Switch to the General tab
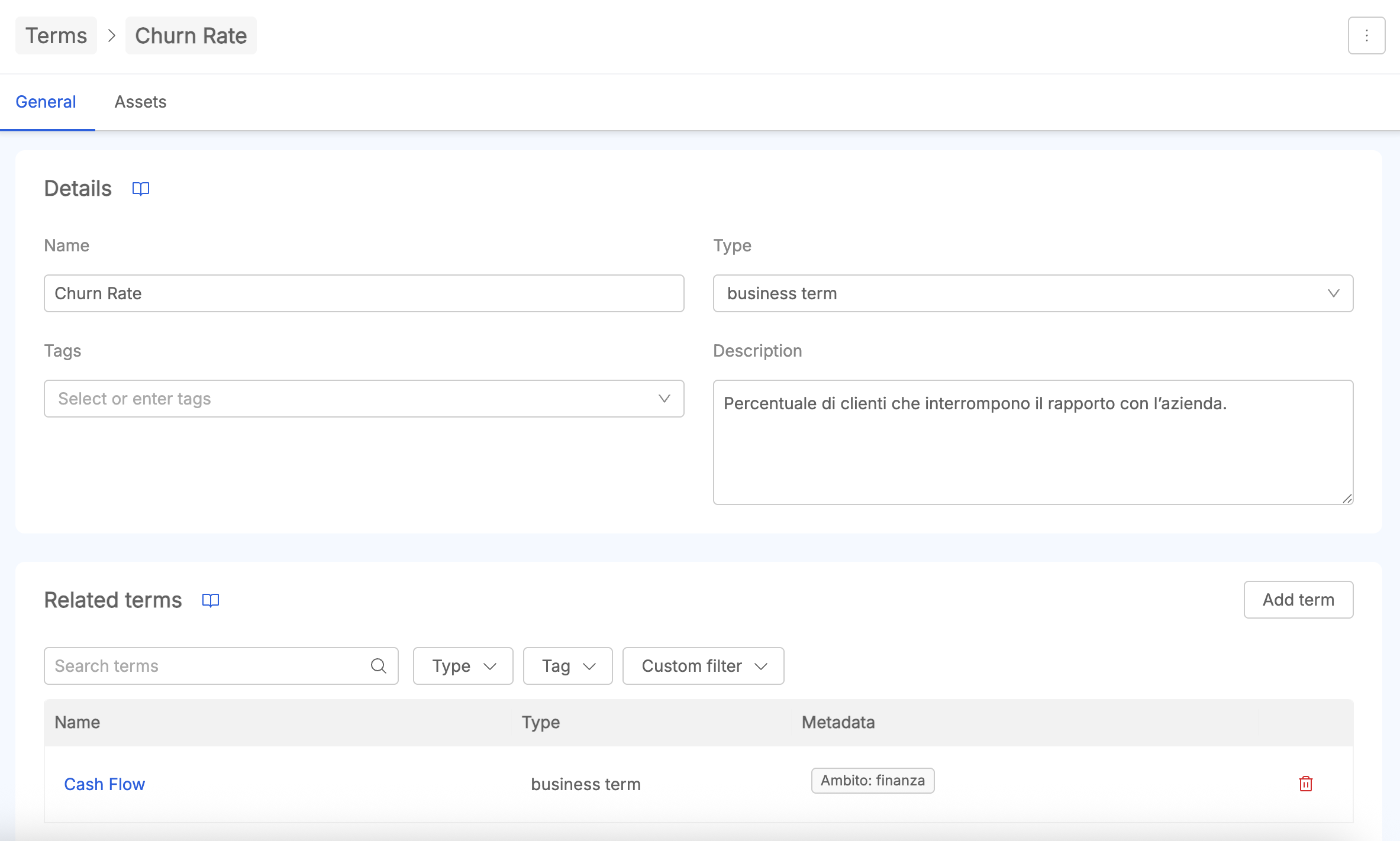Viewport: 1400px width, 841px height. (46, 102)
